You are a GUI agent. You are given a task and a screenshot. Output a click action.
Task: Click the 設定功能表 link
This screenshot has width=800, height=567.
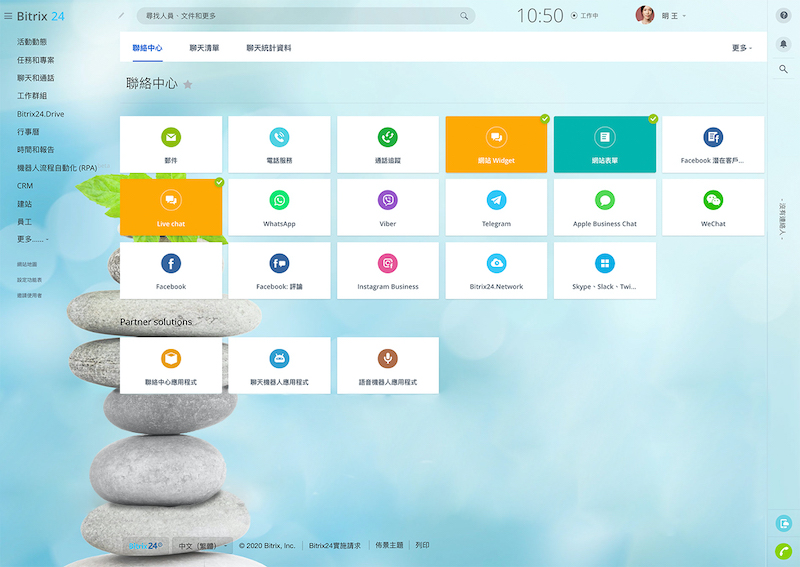[30, 280]
